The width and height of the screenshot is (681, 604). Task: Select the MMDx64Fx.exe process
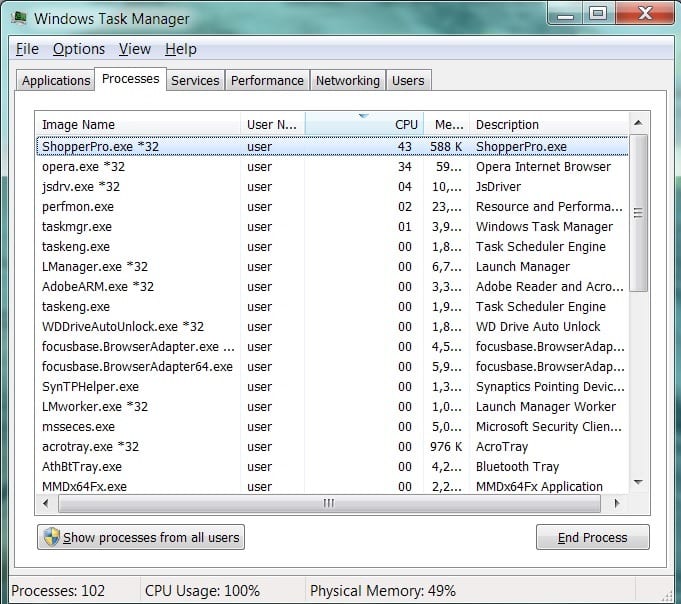(332, 486)
